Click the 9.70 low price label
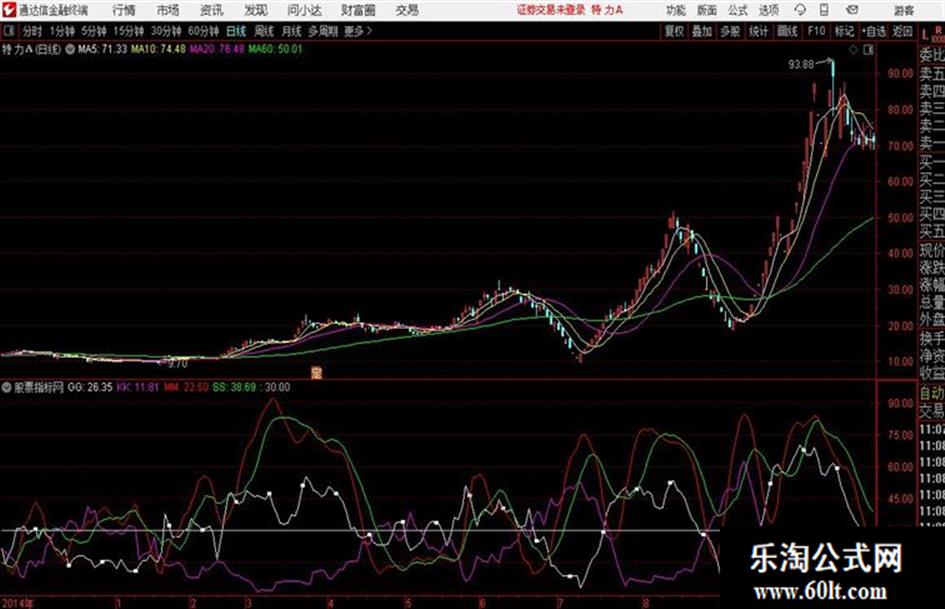945x609 pixels. 178,364
